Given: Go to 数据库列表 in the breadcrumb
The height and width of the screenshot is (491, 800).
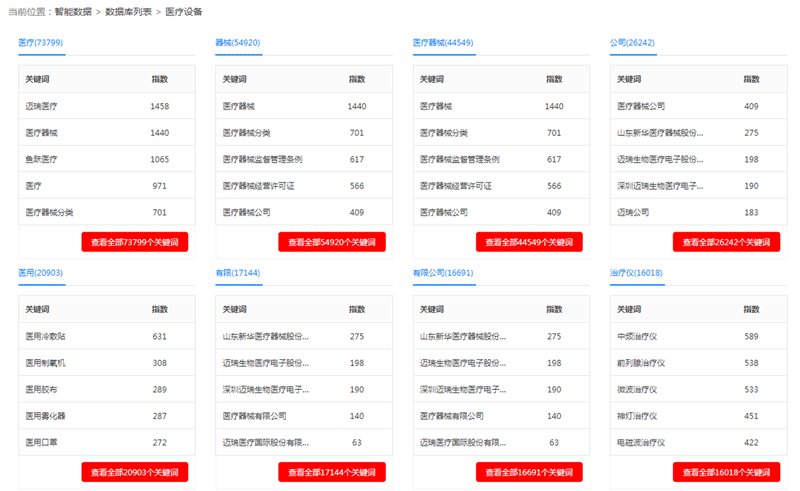Looking at the screenshot, I should [129, 11].
